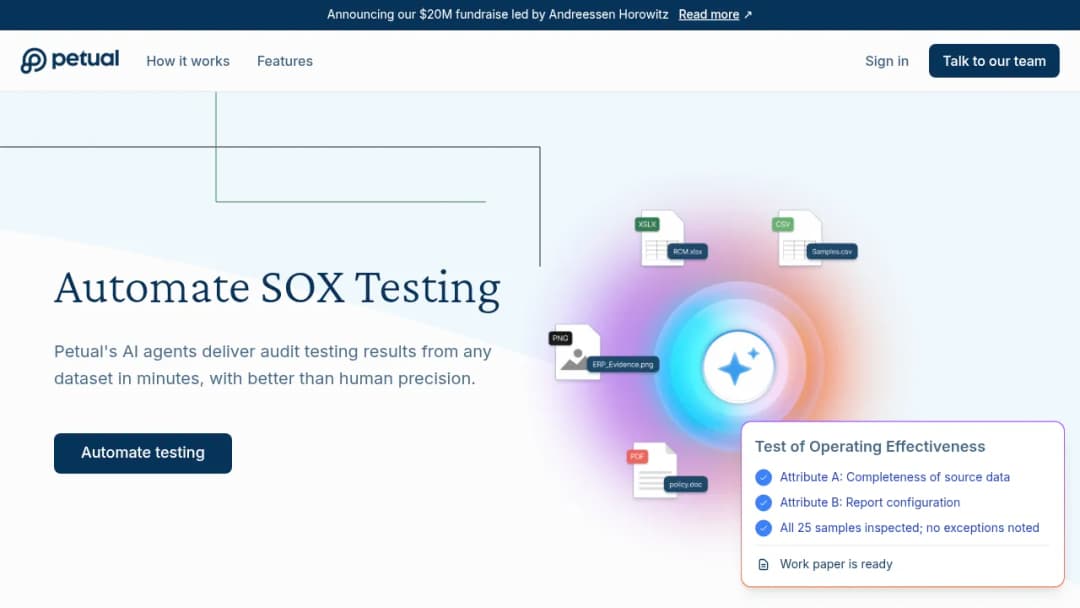Click the 'Automate SOX Testing' headline
Screen dimensions: 1080x608
click(278, 289)
